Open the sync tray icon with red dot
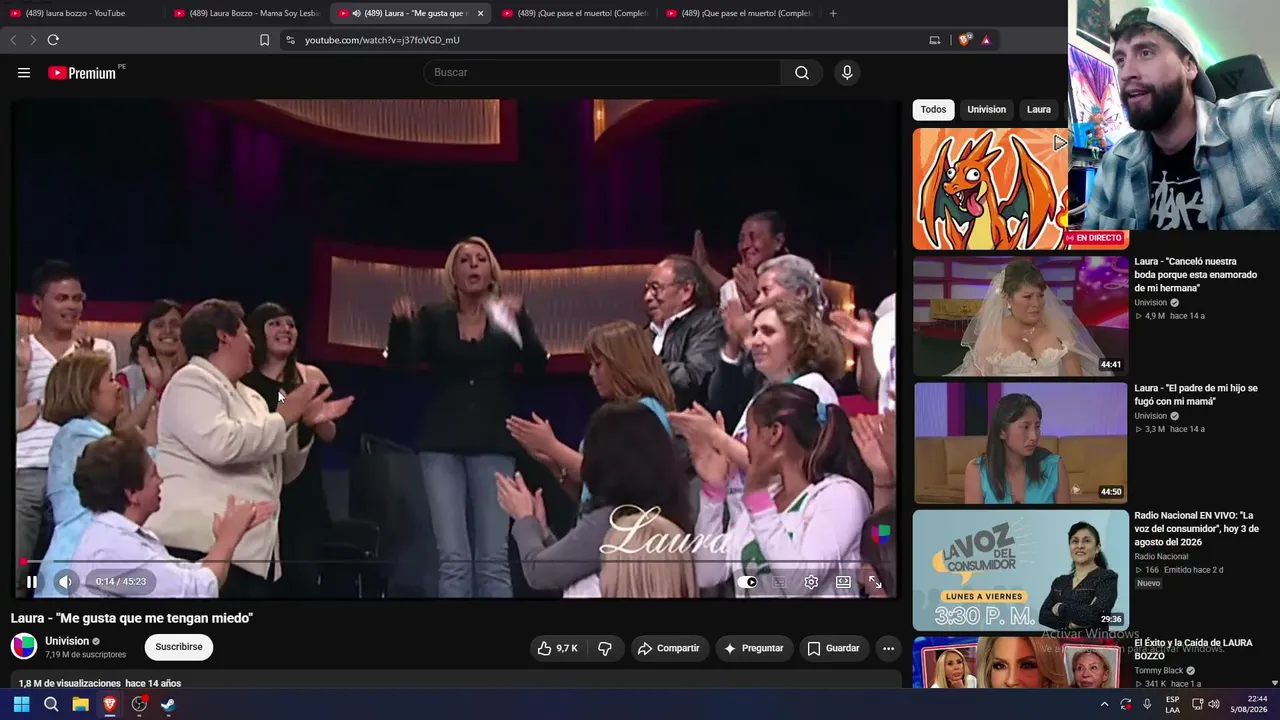1280x720 pixels. click(x=1126, y=704)
